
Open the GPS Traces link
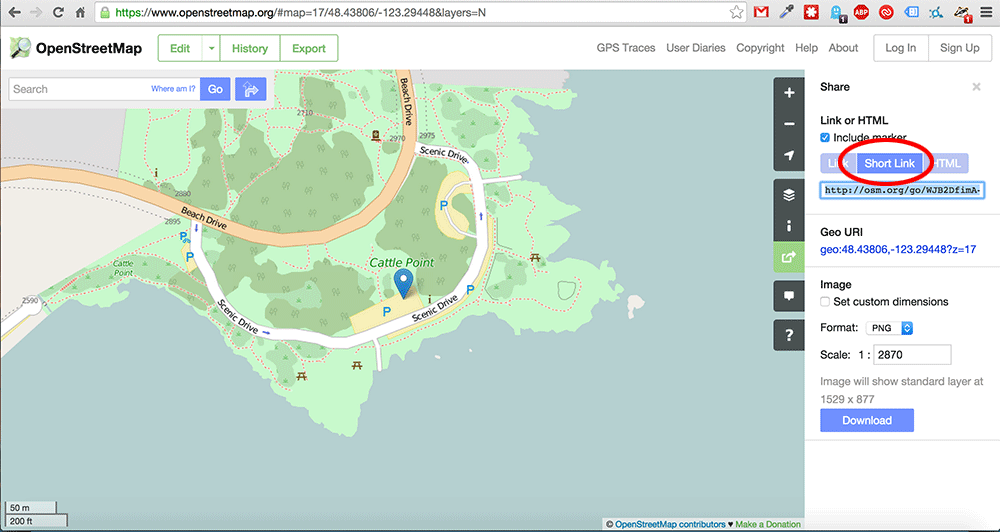626,48
